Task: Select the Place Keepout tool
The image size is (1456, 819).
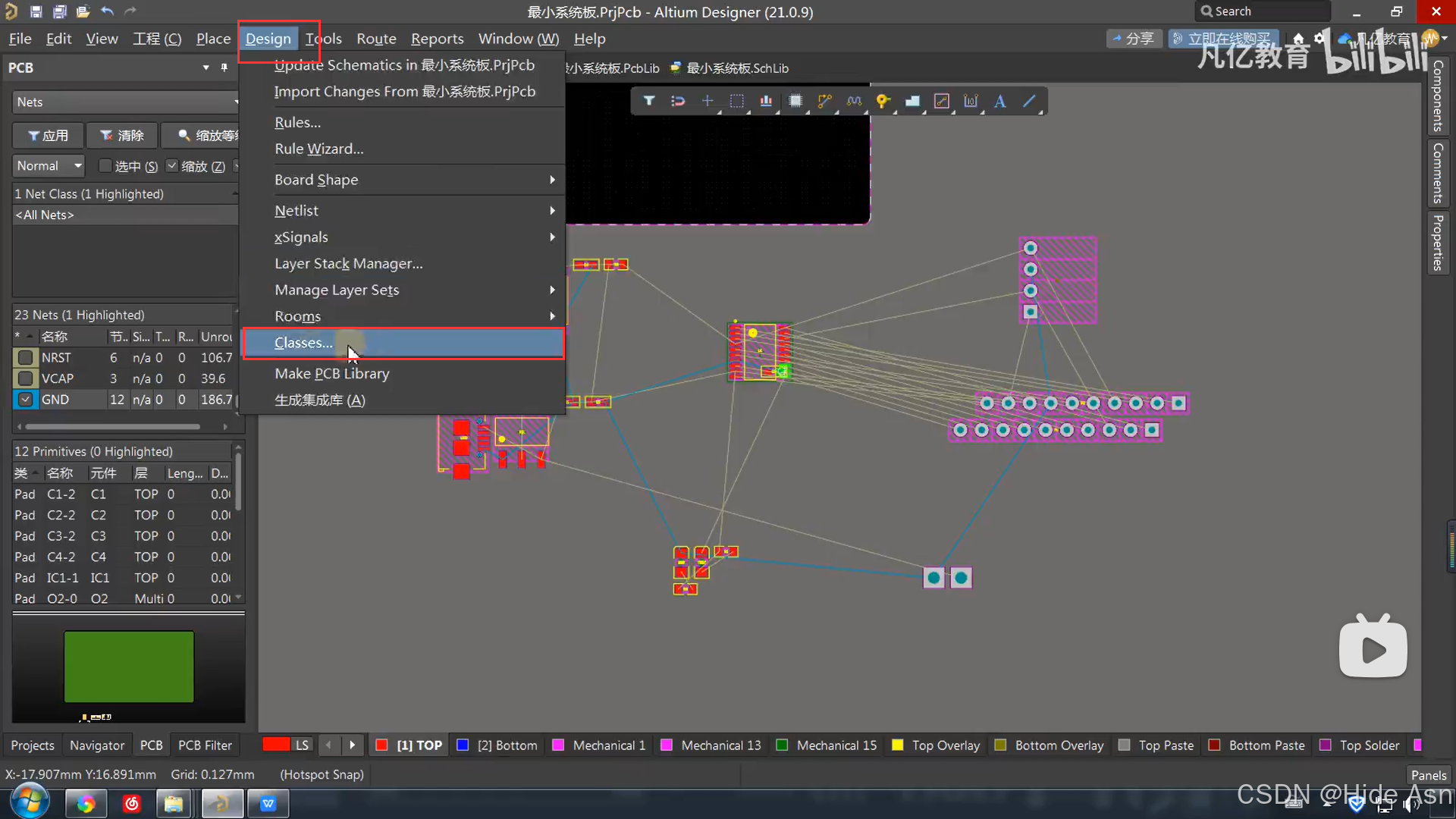Action: point(941,101)
